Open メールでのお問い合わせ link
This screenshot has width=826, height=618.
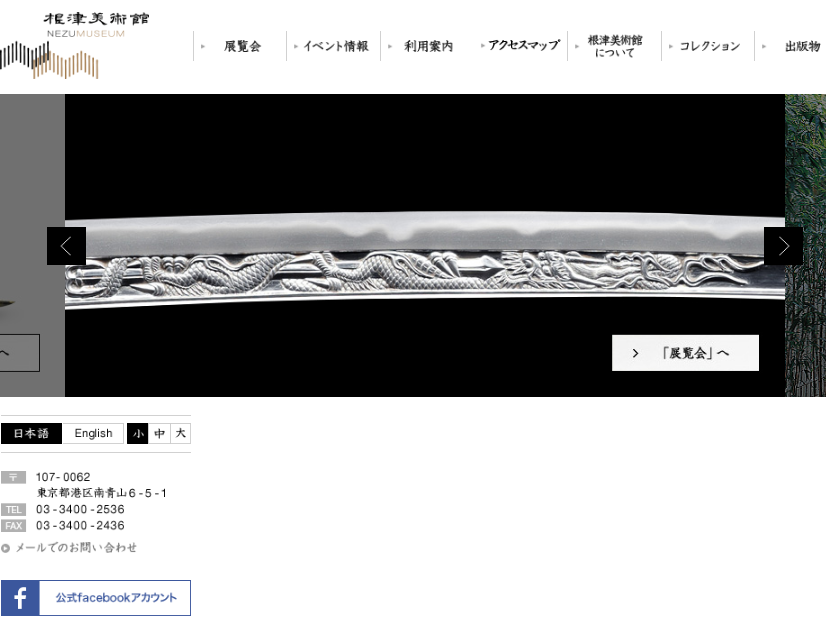pyautogui.click(x=76, y=548)
